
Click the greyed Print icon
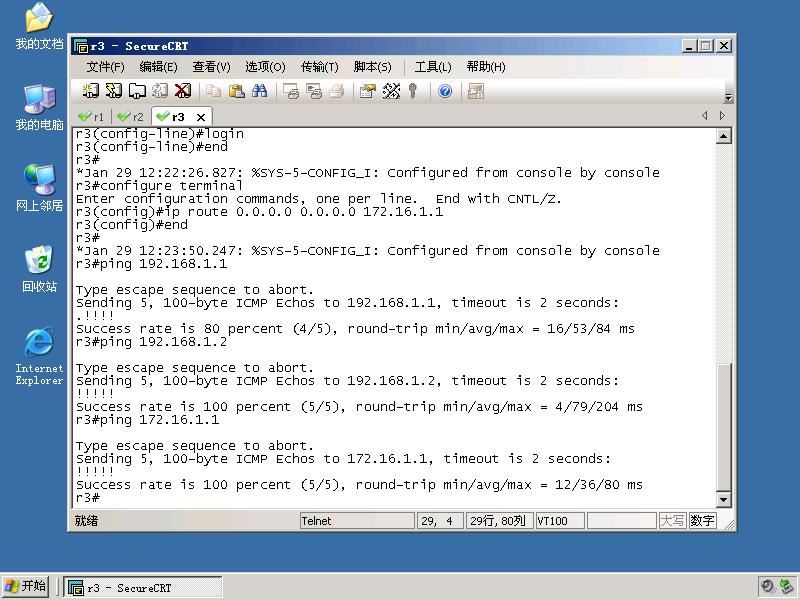[336, 91]
